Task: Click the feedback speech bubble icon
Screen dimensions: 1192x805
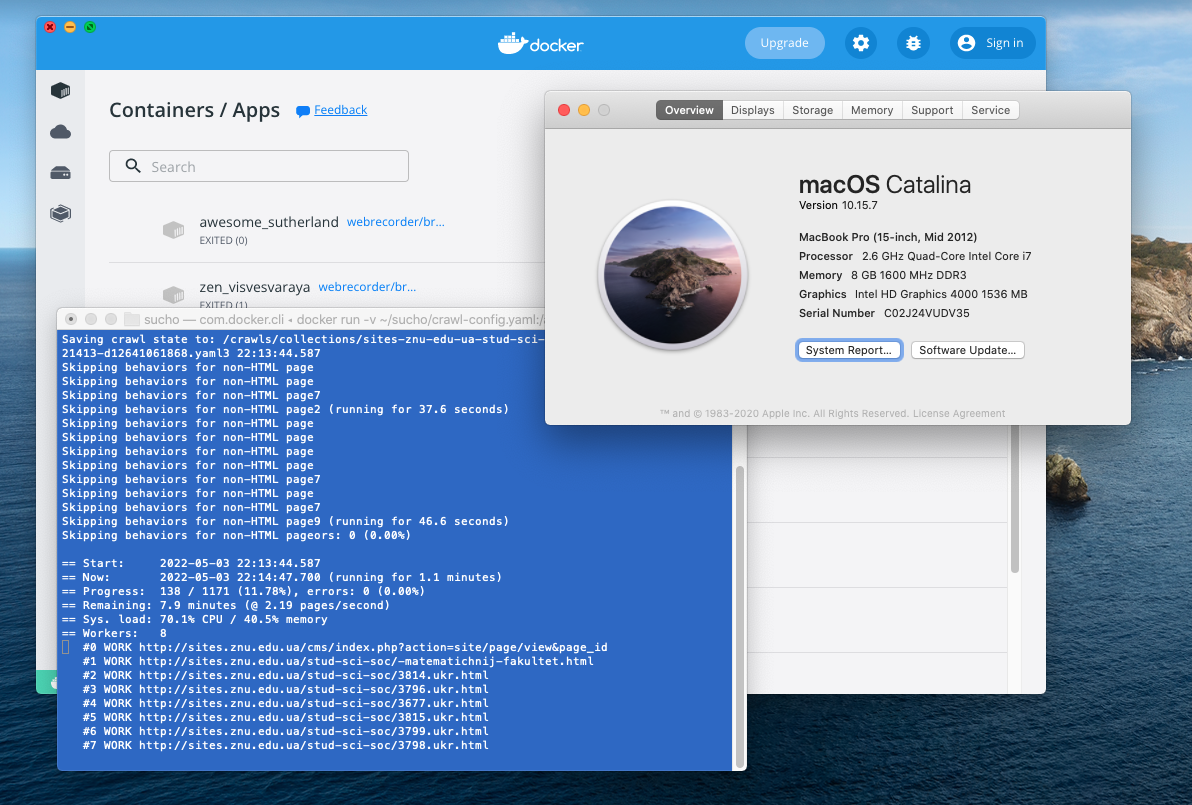Action: (x=303, y=111)
